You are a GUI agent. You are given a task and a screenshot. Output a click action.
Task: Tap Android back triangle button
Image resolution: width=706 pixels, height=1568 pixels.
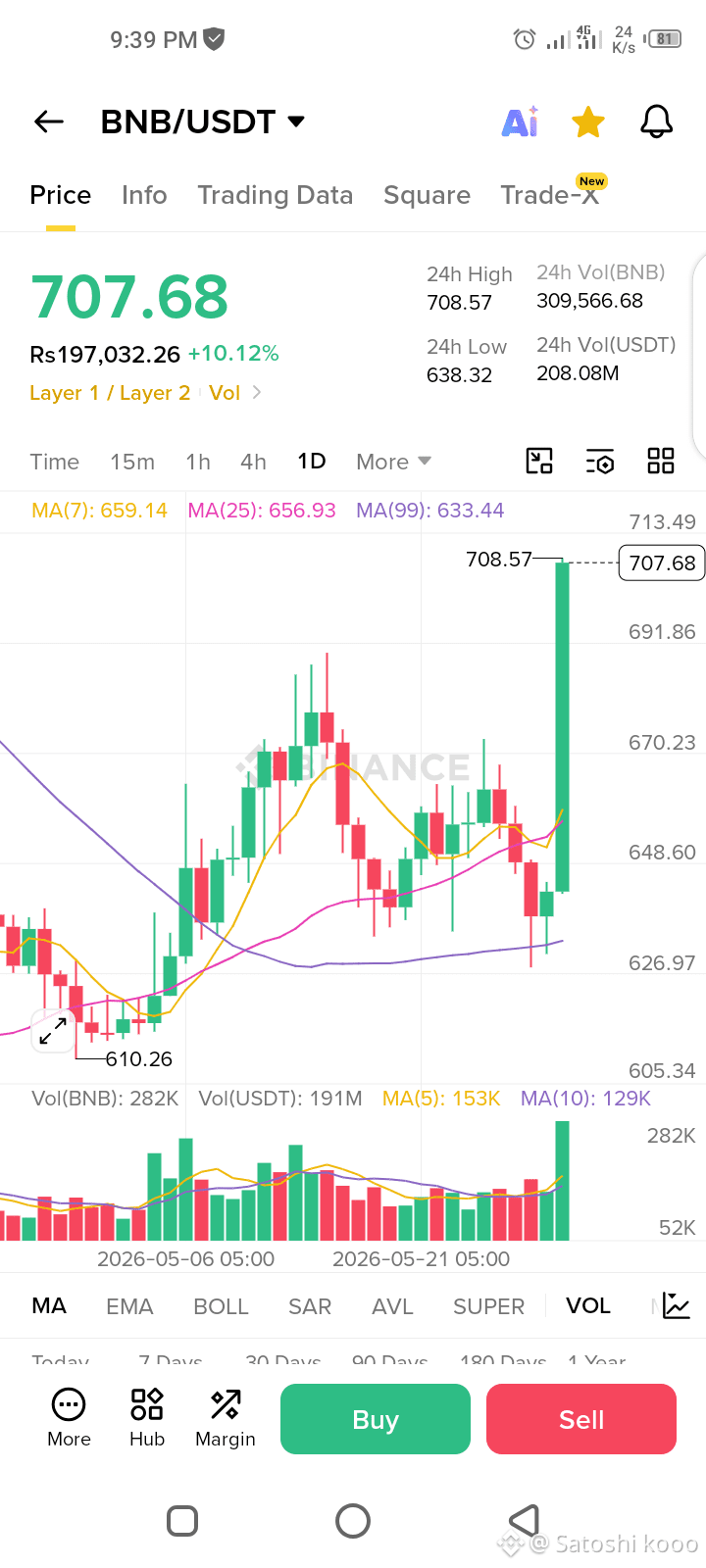coord(525,1520)
